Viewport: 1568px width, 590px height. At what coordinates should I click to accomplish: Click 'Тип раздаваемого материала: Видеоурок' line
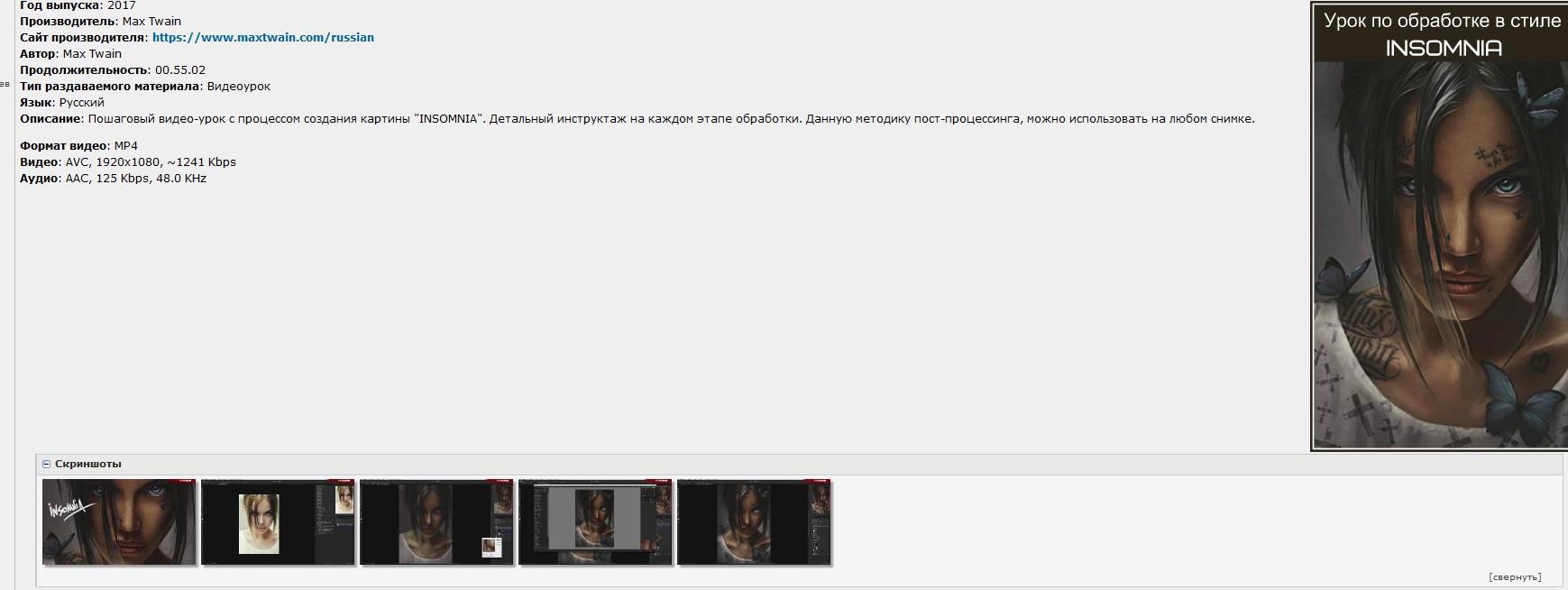click(145, 87)
